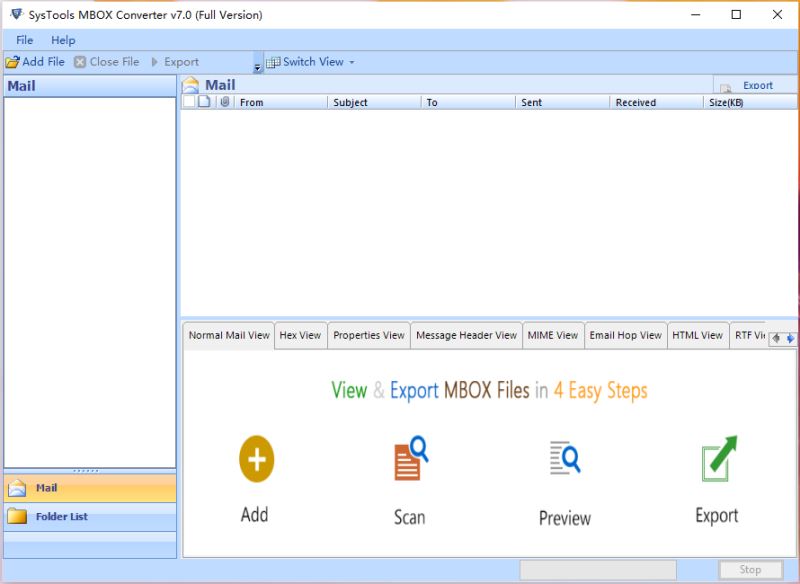Open the Help menu
The width and height of the screenshot is (800, 584).
coord(63,40)
